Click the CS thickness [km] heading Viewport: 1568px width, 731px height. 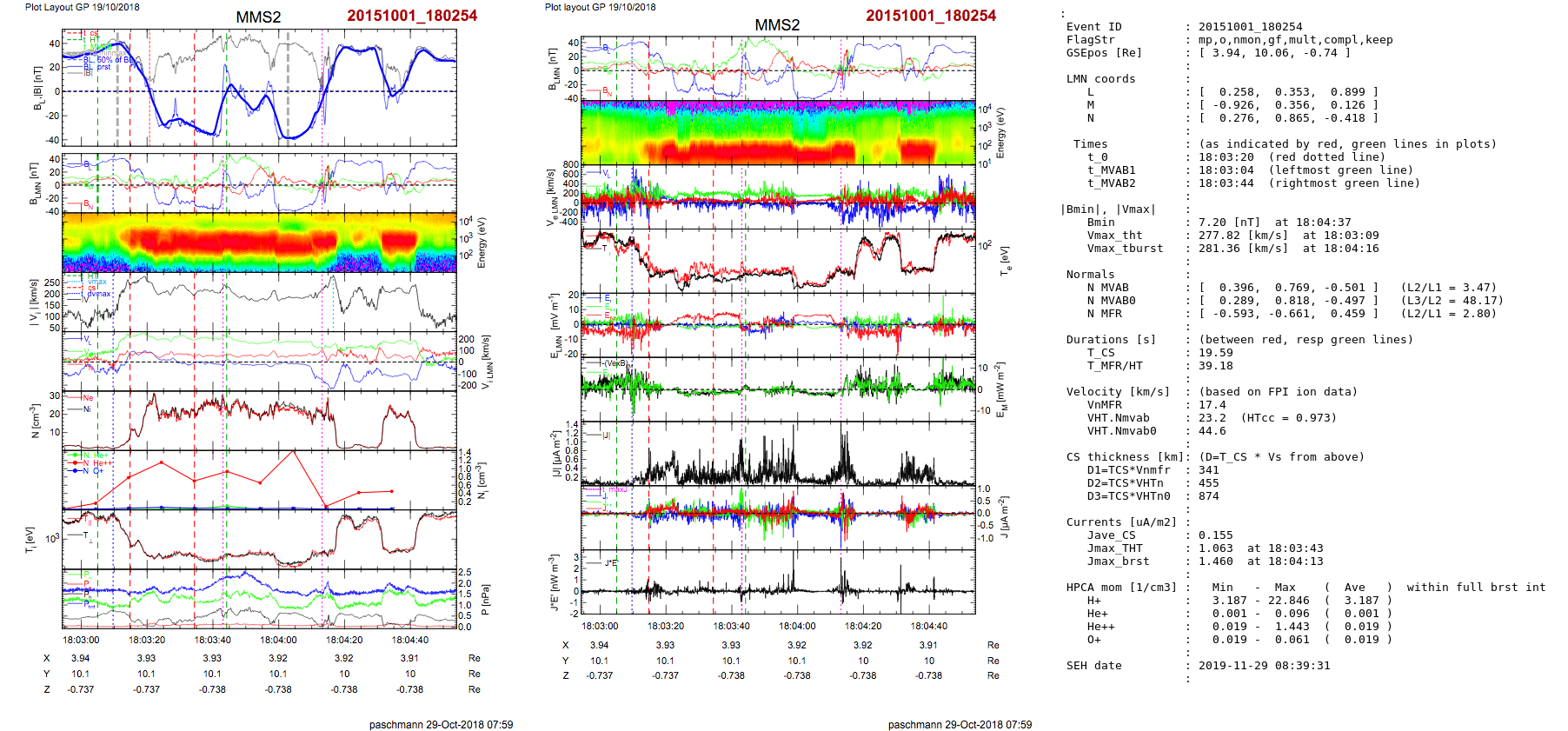tap(1125, 457)
